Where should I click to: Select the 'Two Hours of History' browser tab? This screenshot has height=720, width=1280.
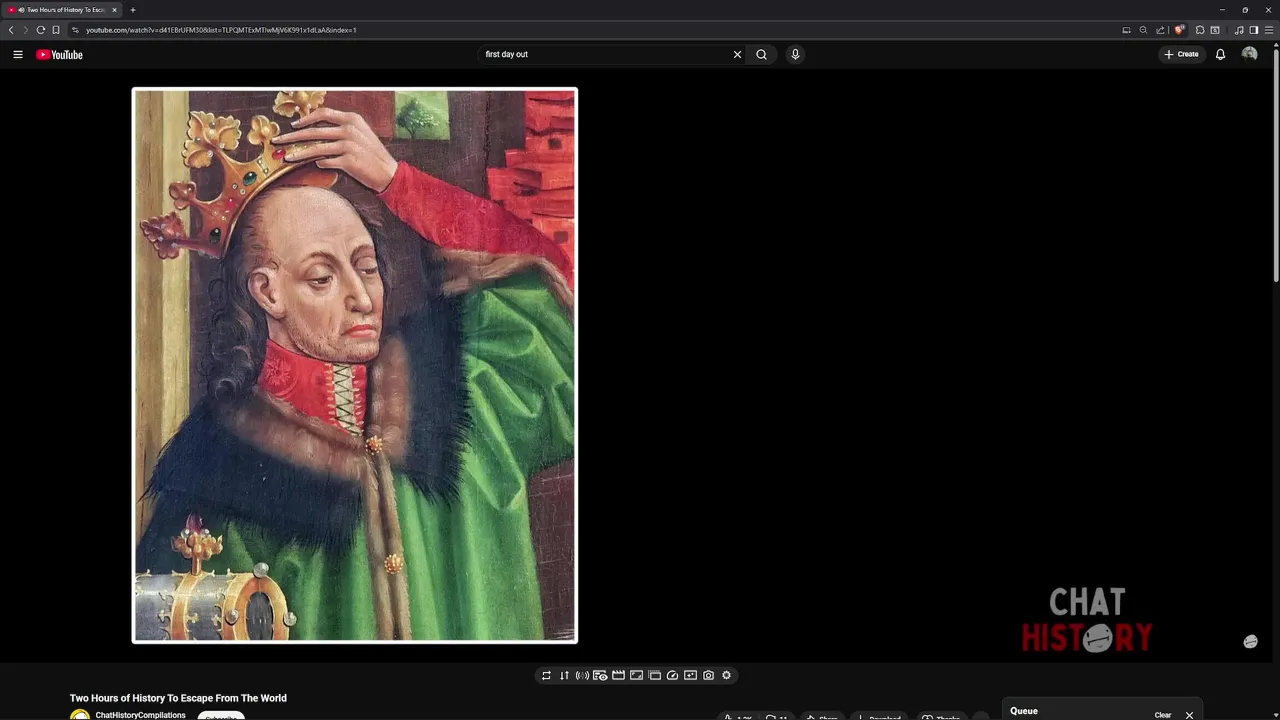coord(62,10)
